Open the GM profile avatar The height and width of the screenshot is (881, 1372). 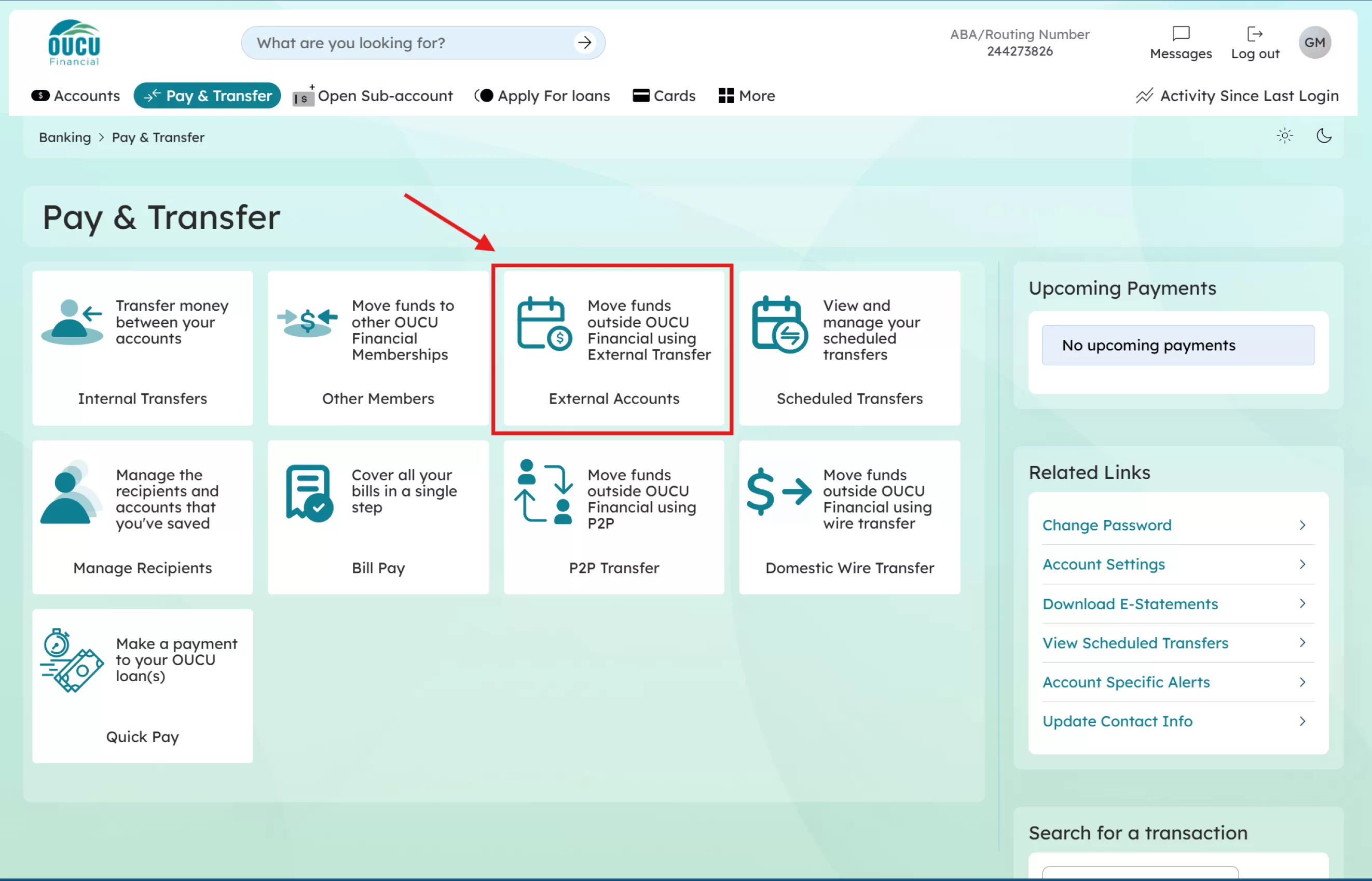coord(1314,43)
